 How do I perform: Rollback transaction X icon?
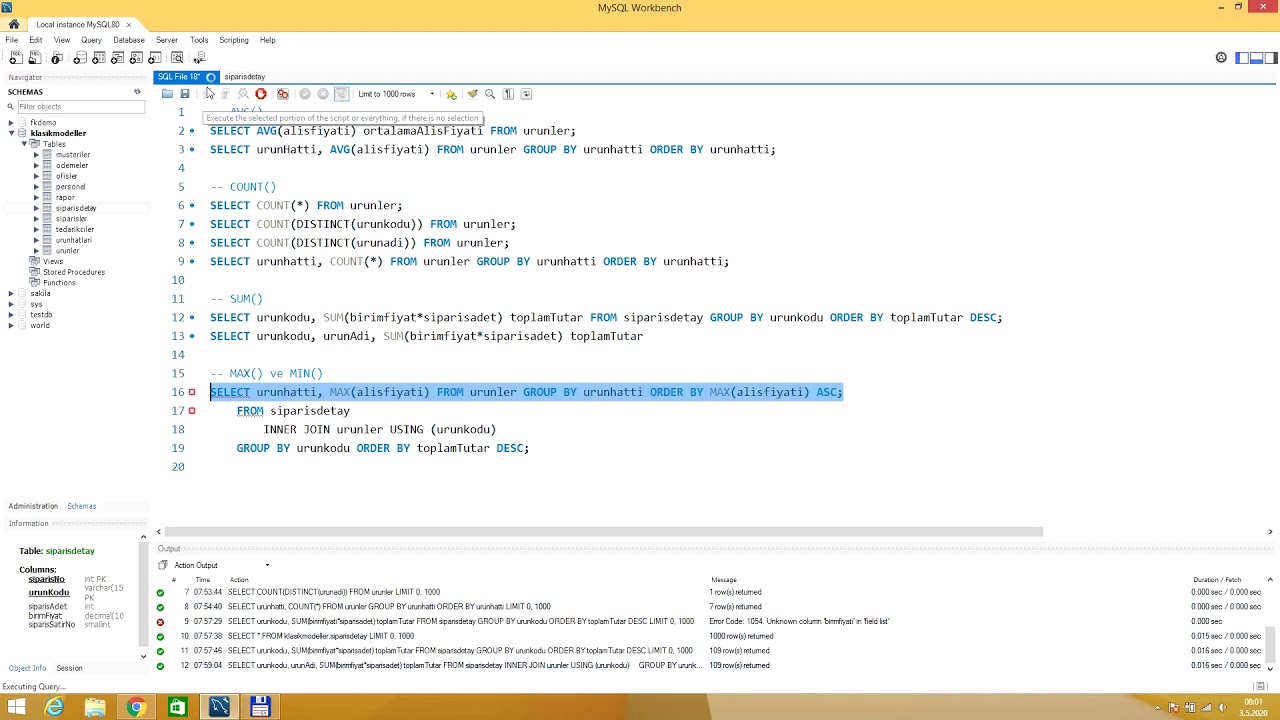pos(323,94)
